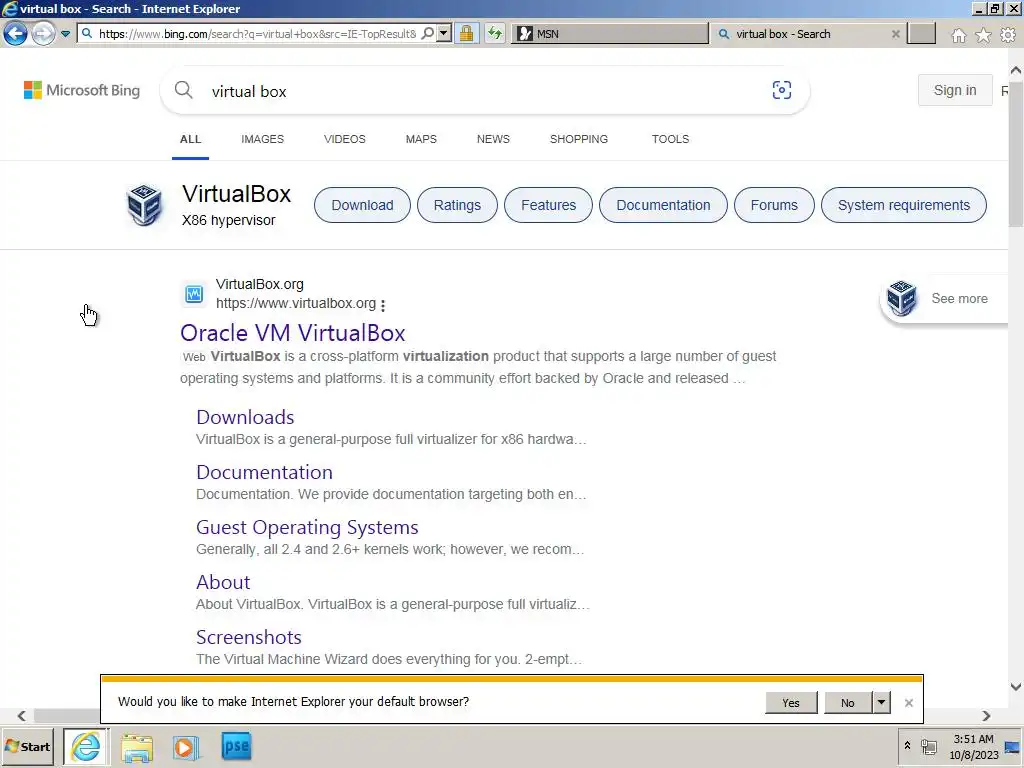Click the VirtualBox.org site favicon
The width and height of the screenshot is (1024, 768).
[194, 294]
